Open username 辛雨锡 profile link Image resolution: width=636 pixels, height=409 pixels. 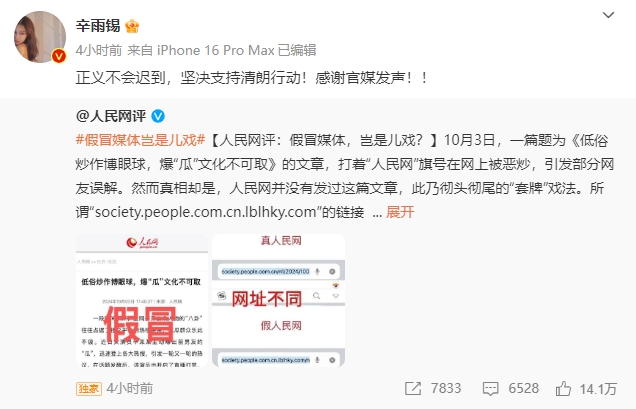[x=98, y=26]
